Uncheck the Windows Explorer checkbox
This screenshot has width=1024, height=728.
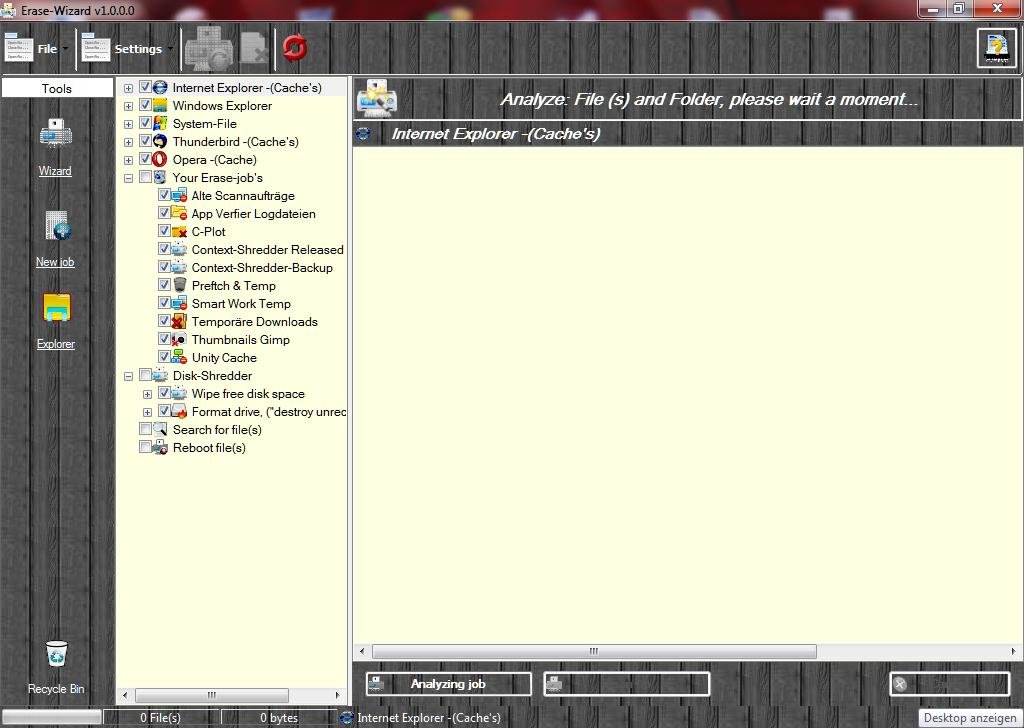click(145, 105)
